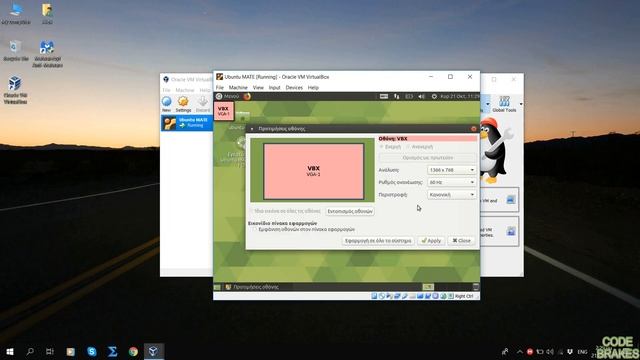Viewport: 640px width, 360px height.
Task: Click the volume icon in the MATE panel
Action: pyautogui.click(x=422, y=96)
